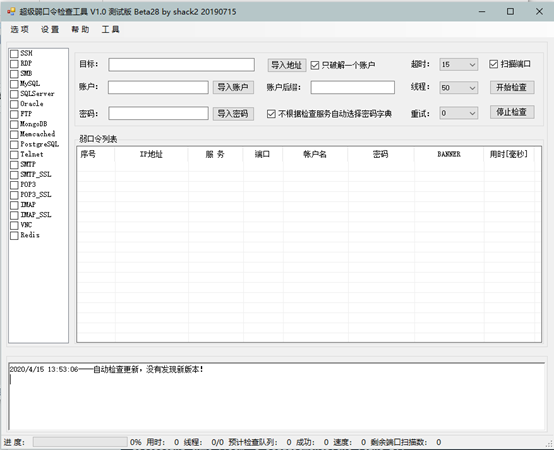Tick the POP3 checkbox
Viewport: 554px width, 450px height.
tap(14, 185)
